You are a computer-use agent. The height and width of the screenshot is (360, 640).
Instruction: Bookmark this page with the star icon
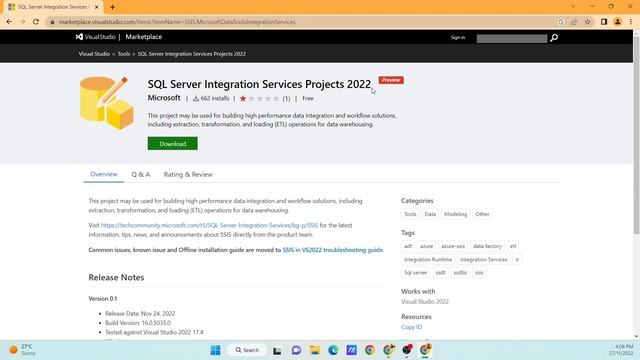point(587,22)
